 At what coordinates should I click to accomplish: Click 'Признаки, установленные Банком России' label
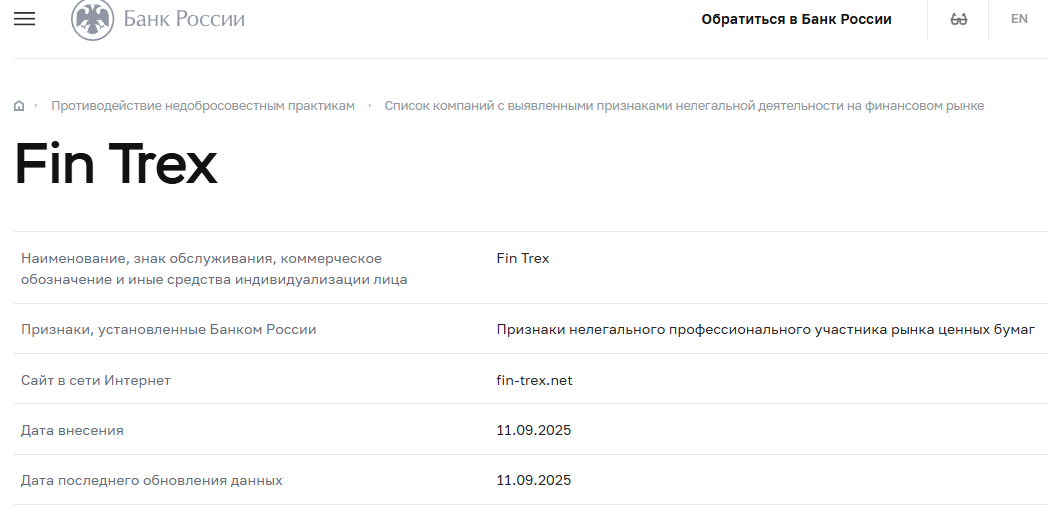pos(168,329)
